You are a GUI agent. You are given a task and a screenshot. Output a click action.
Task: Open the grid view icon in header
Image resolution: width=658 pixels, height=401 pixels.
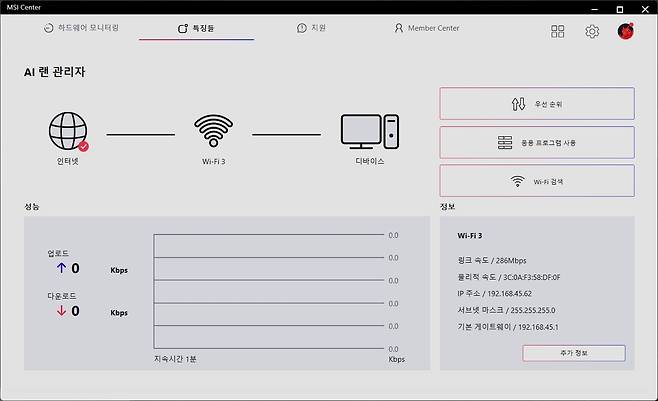558,31
